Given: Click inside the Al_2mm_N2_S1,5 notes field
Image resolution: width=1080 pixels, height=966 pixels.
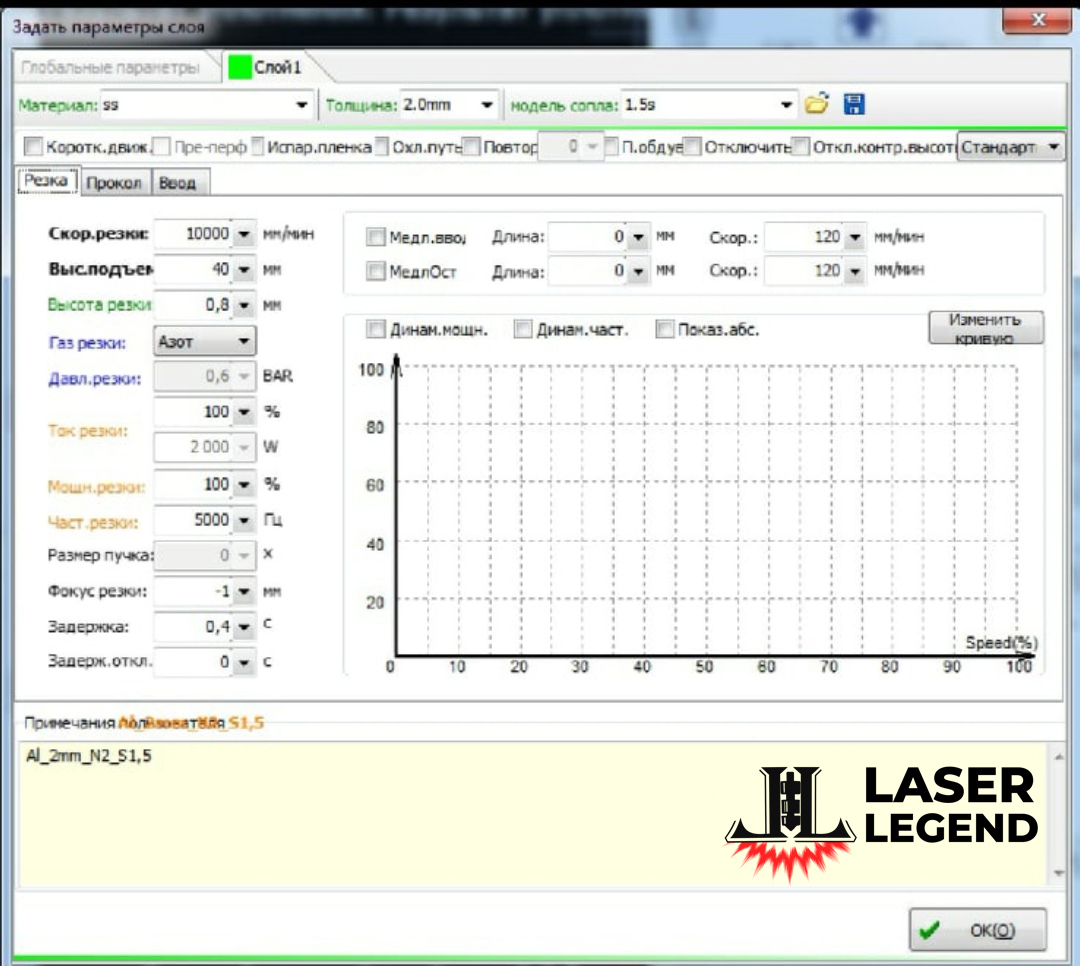Looking at the screenshot, I should tap(300, 790).
